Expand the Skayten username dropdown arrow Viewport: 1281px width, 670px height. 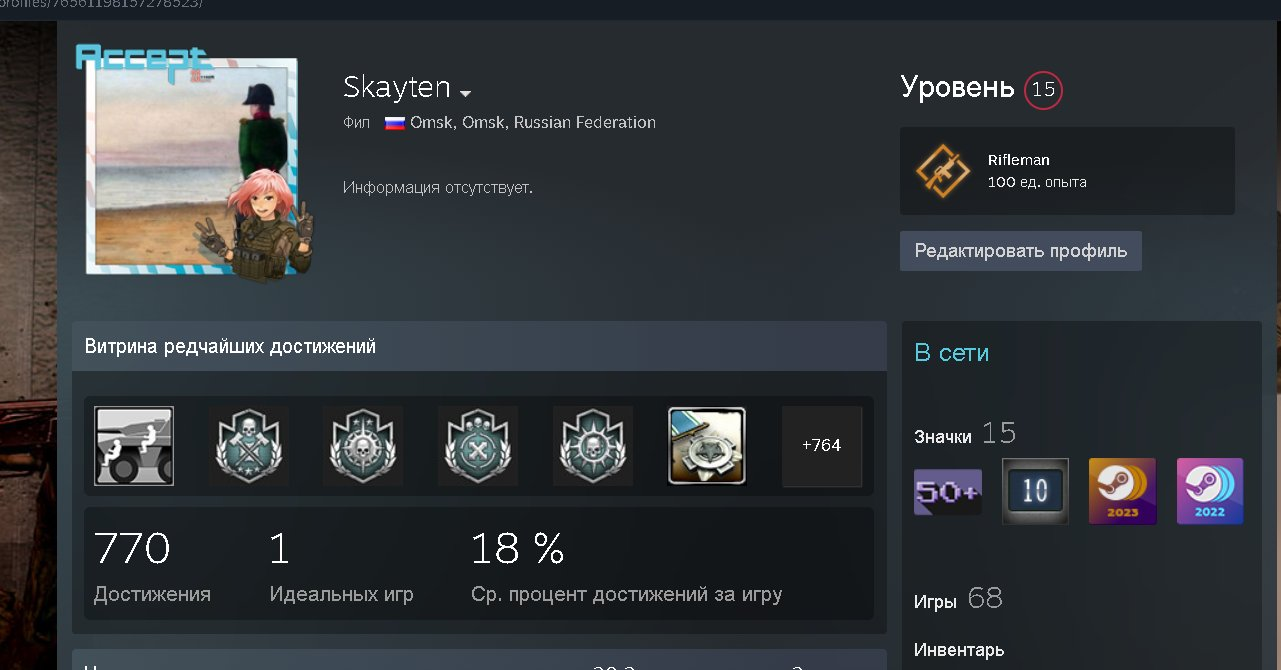tap(465, 93)
